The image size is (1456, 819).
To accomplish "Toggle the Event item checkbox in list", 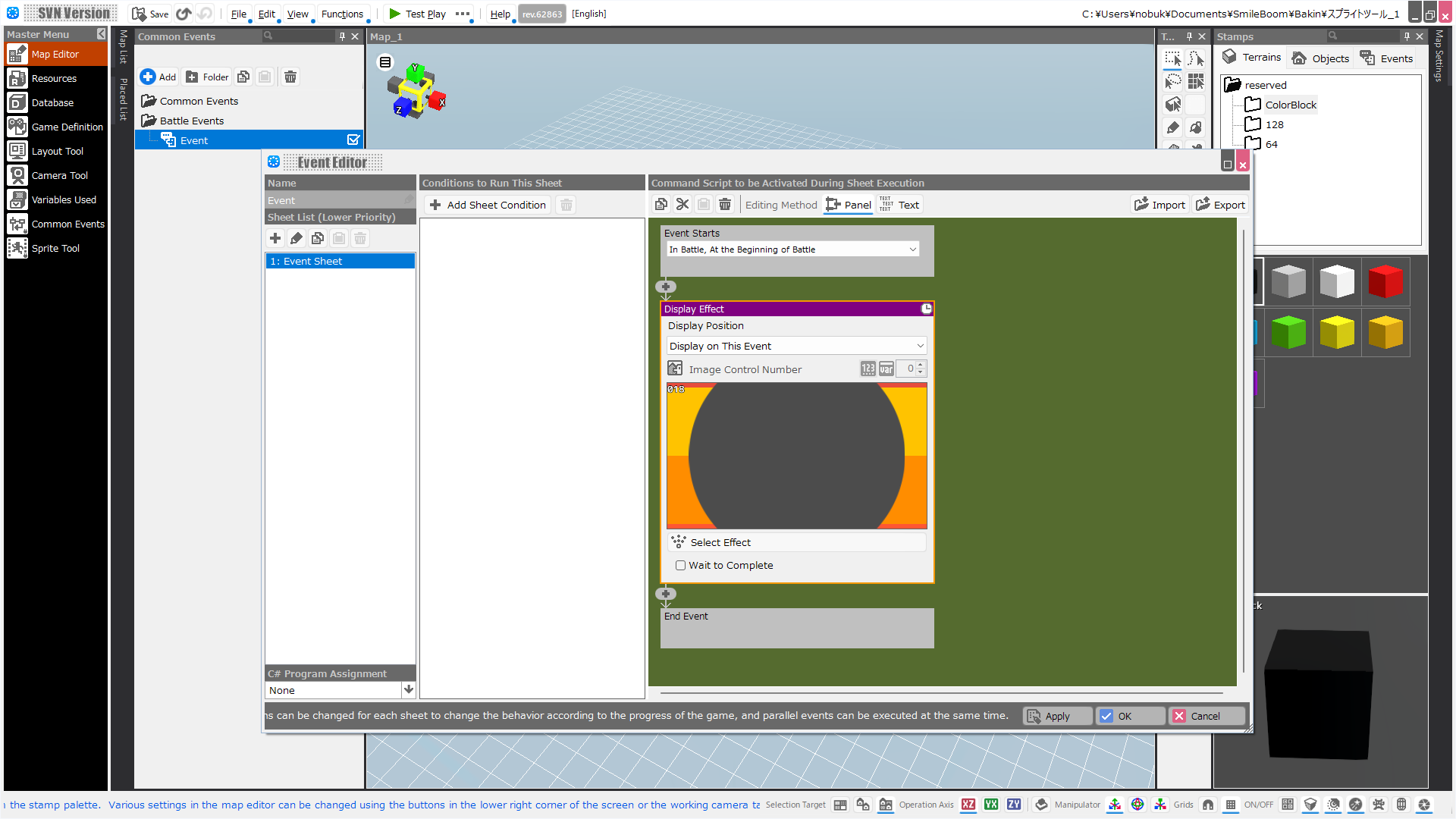I will [x=353, y=140].
